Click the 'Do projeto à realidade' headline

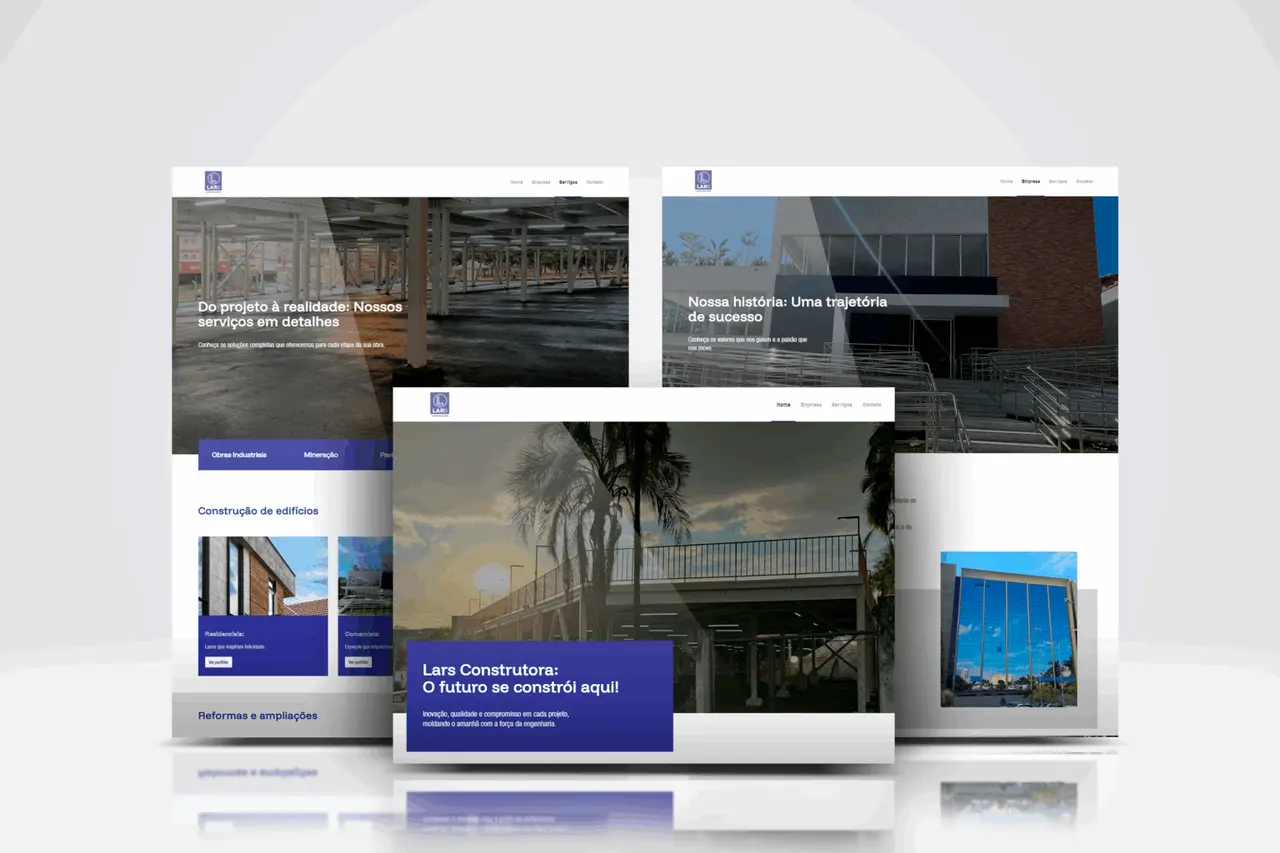coord(300,314)
